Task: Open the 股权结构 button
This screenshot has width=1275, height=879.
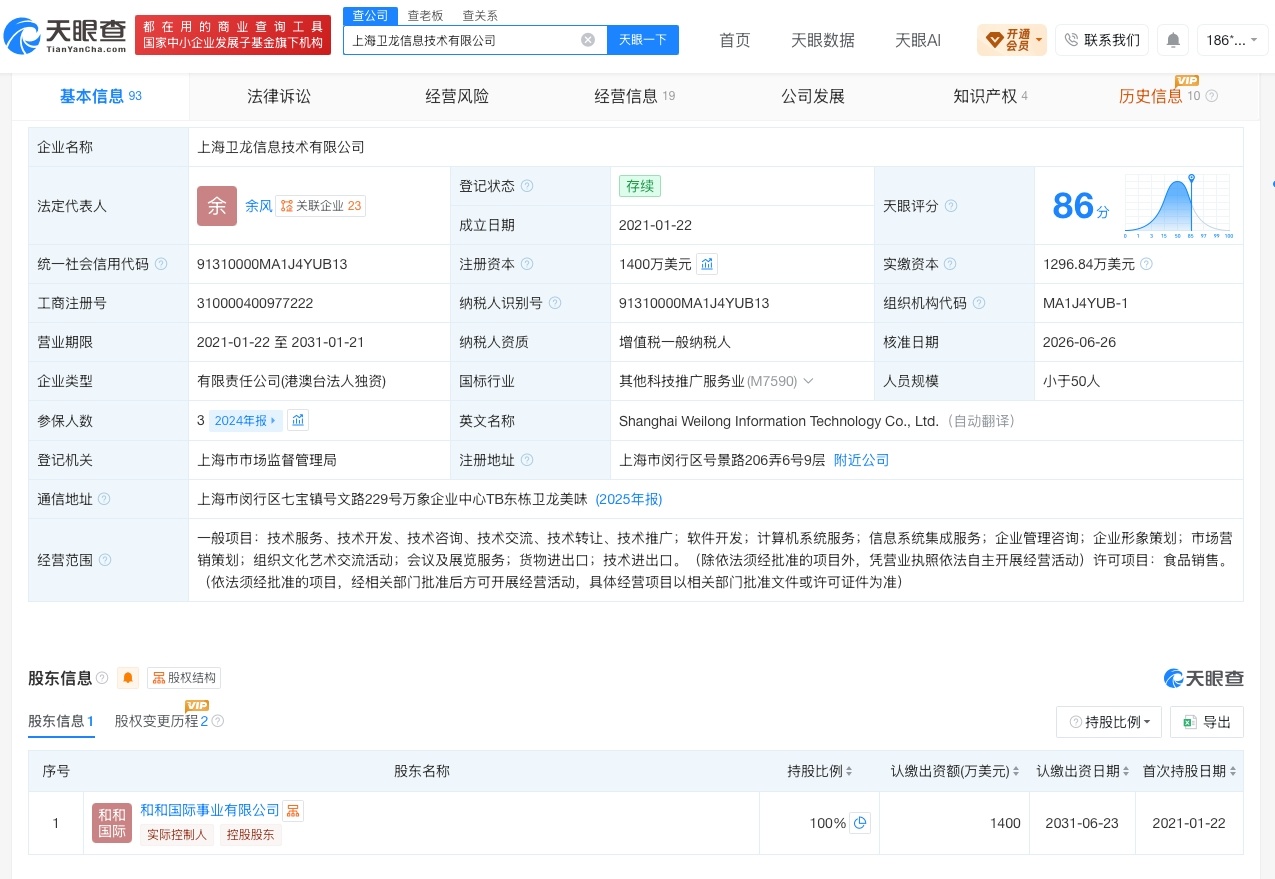Action: point(184,678)
